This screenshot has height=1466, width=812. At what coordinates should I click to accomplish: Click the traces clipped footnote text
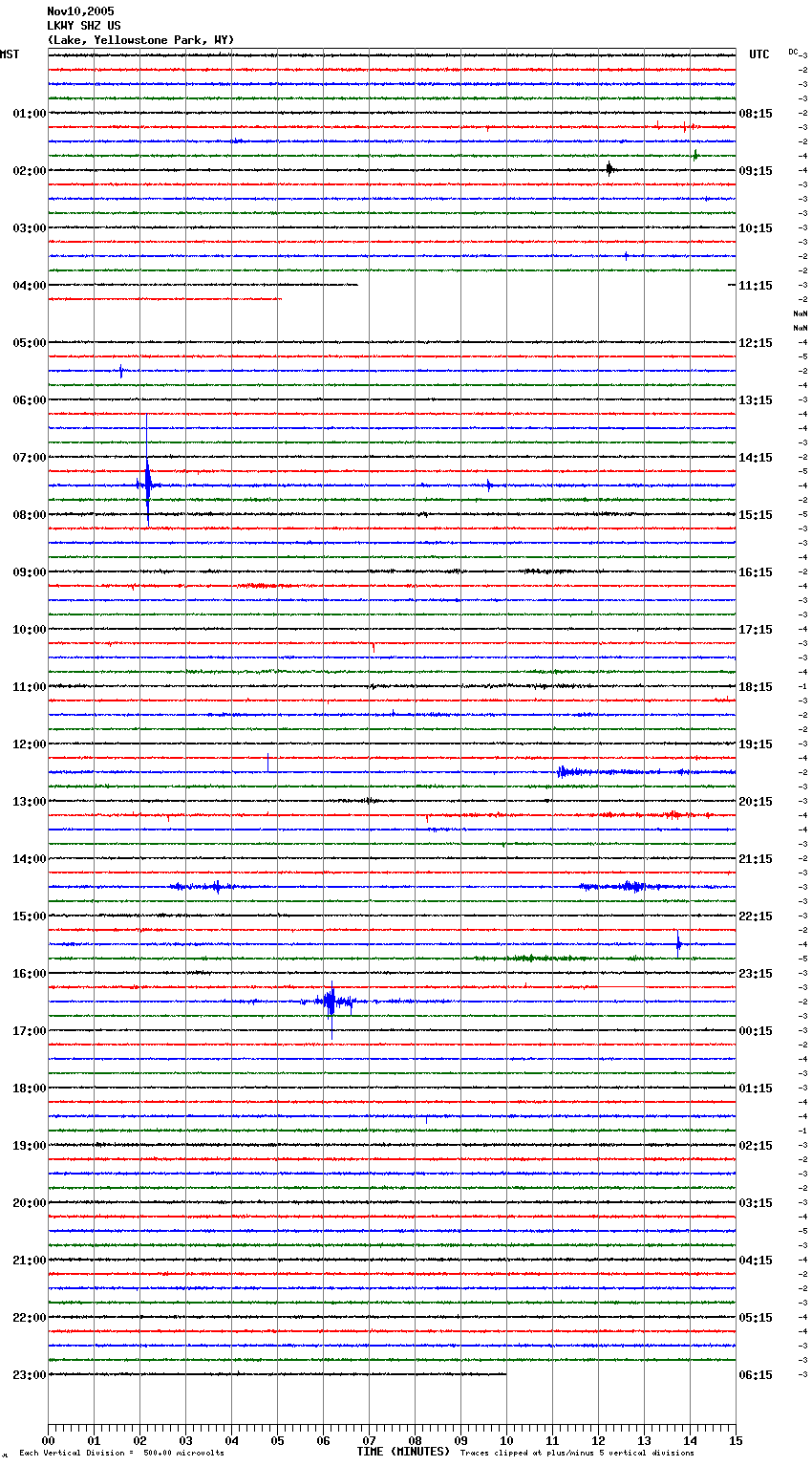(577, 1454)
